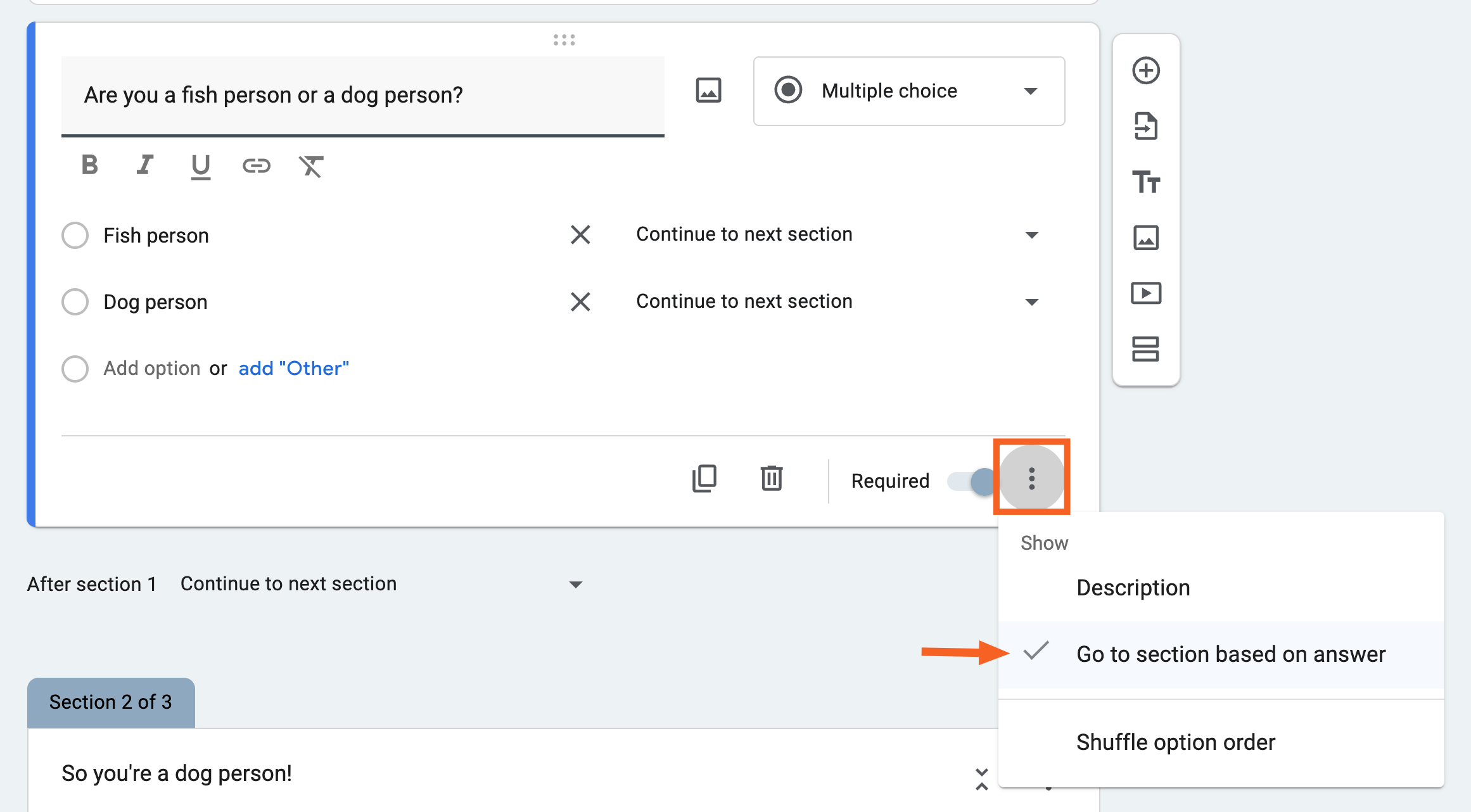Toggle Go to section based on answer
The width and height of the screenshot is (1471, 812).
click(x=1221, y=654)
